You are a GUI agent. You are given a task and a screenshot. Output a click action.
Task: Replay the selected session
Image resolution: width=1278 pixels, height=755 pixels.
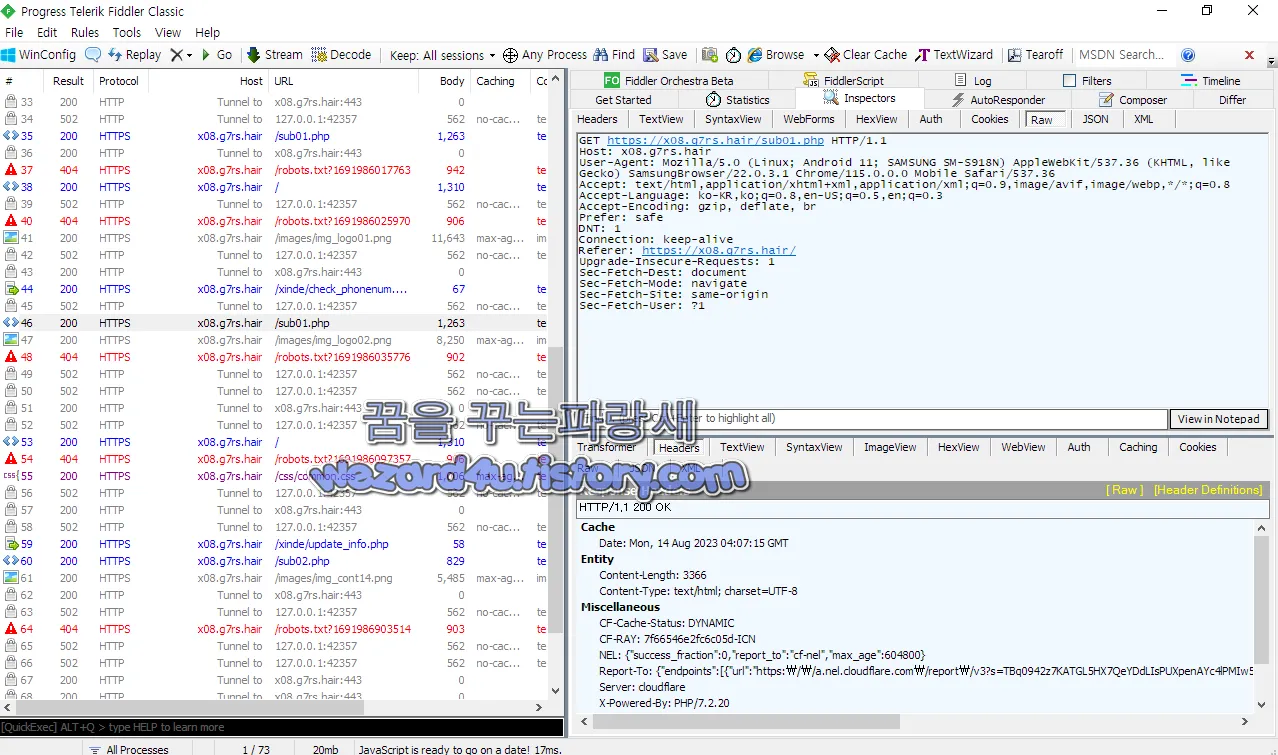[x=134, y=55]
